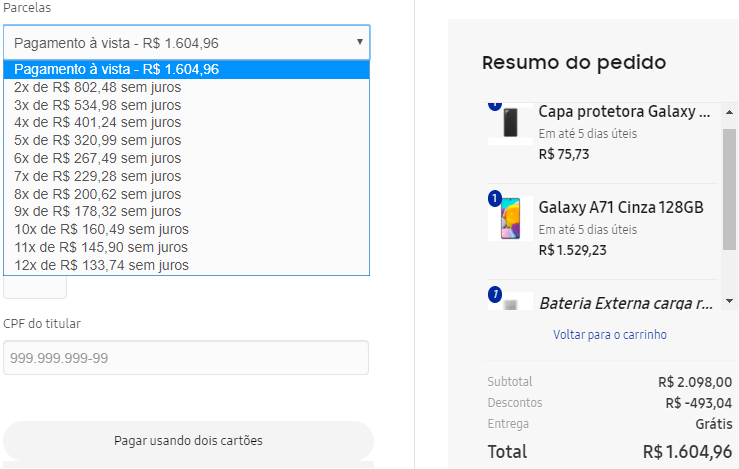Click the CPF do titular input field
The height and width of the screenshot is (469, 739).
tap(186, 358)
